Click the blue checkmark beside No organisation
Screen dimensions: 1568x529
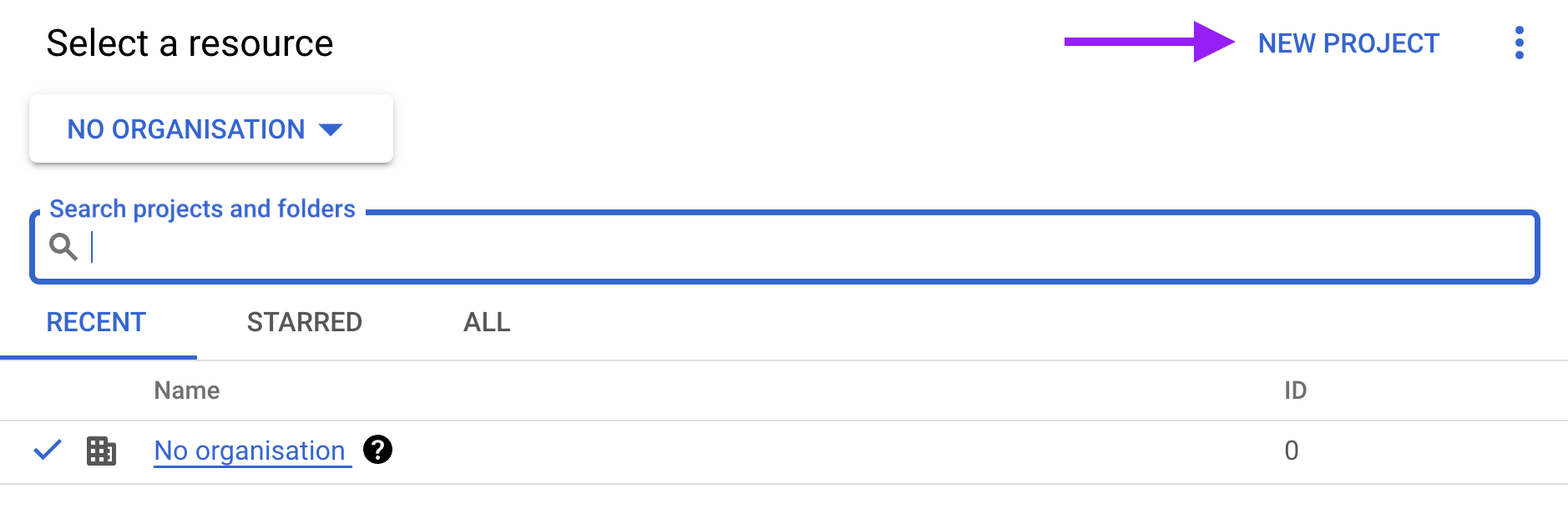[x=48, y=450]
